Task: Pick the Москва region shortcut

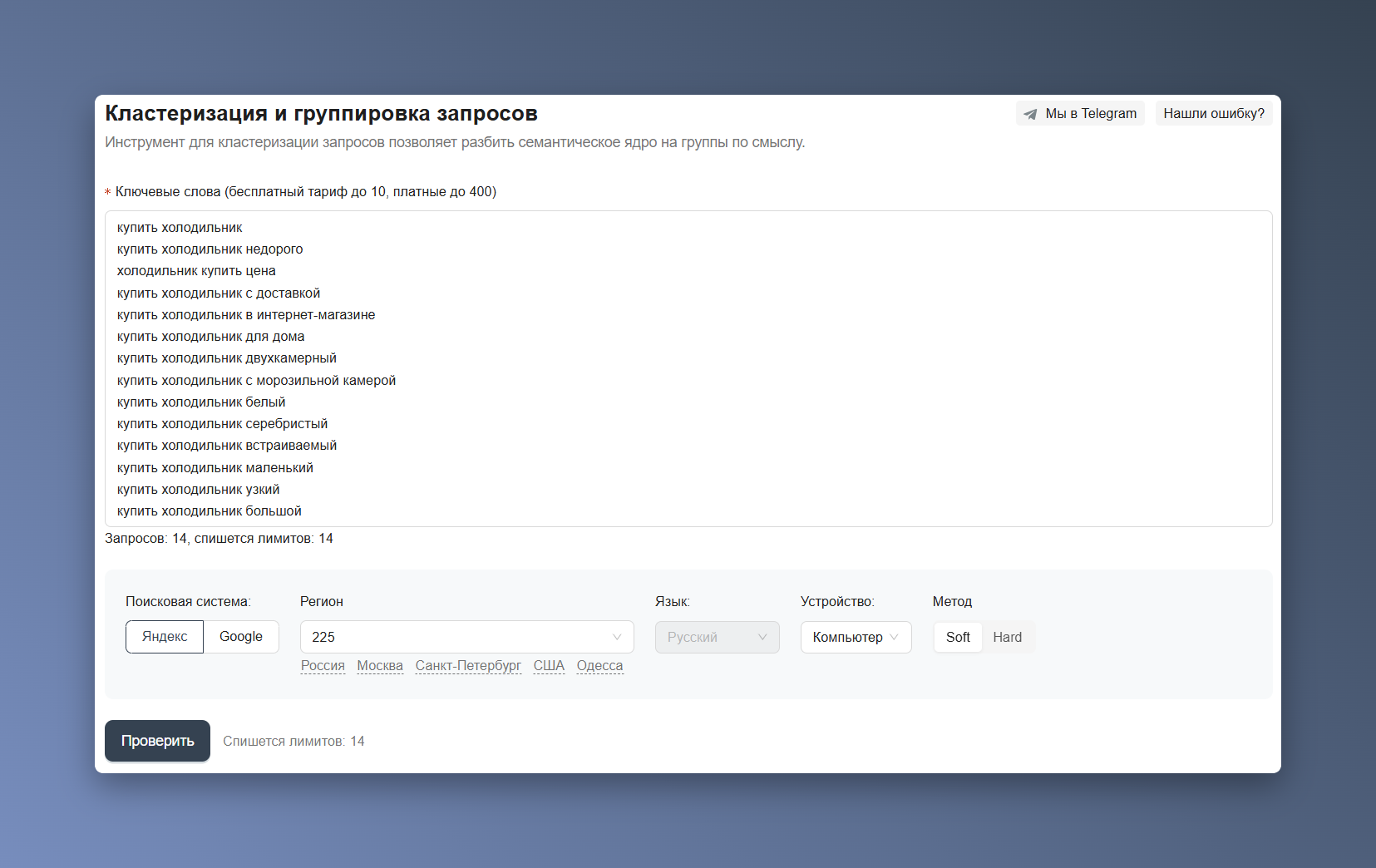Action: pos(380,666)
